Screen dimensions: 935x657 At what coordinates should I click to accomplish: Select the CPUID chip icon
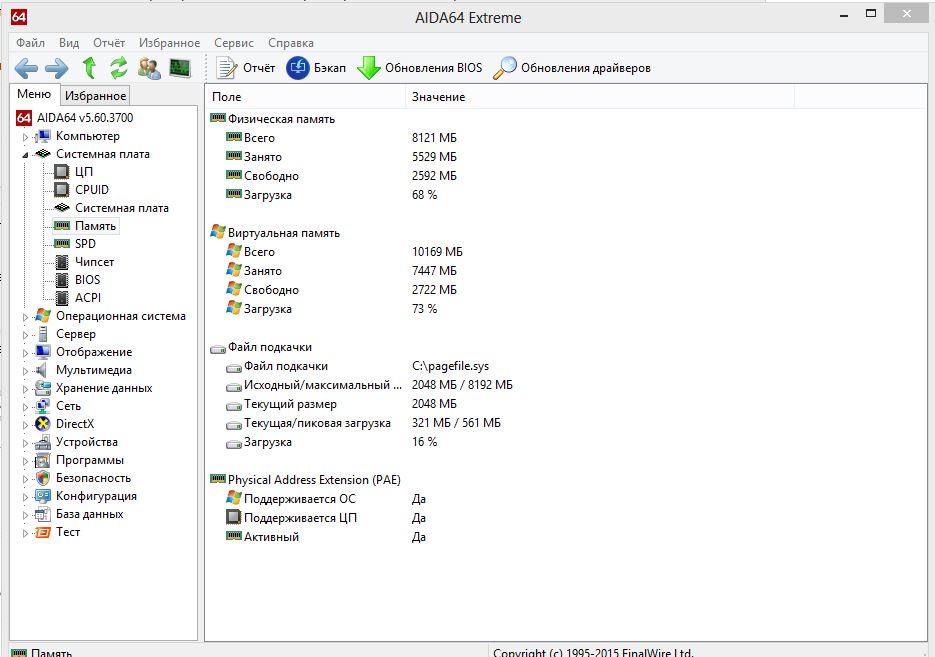(61, 190)
